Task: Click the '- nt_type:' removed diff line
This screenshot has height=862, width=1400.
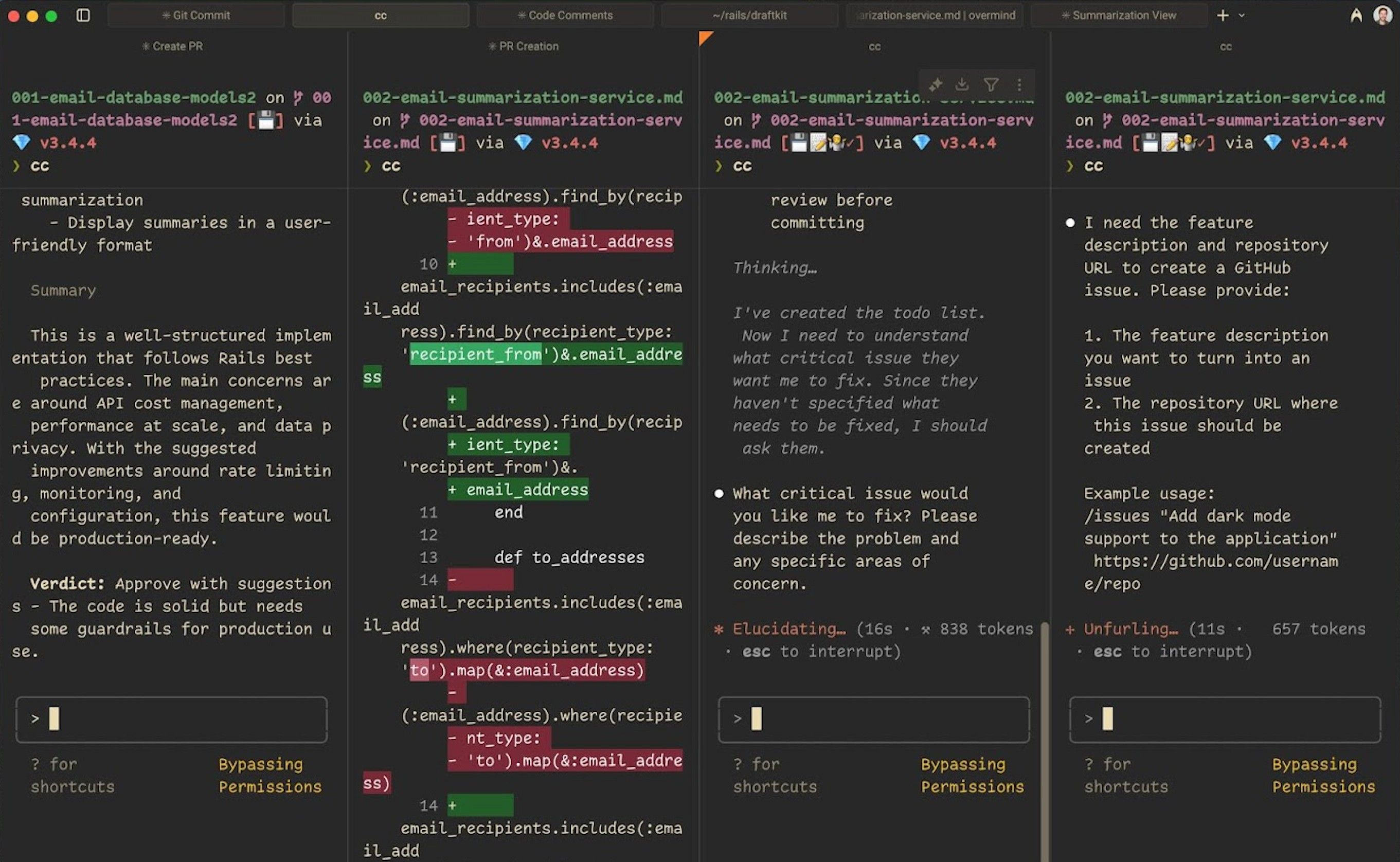Action: (499, 738)
